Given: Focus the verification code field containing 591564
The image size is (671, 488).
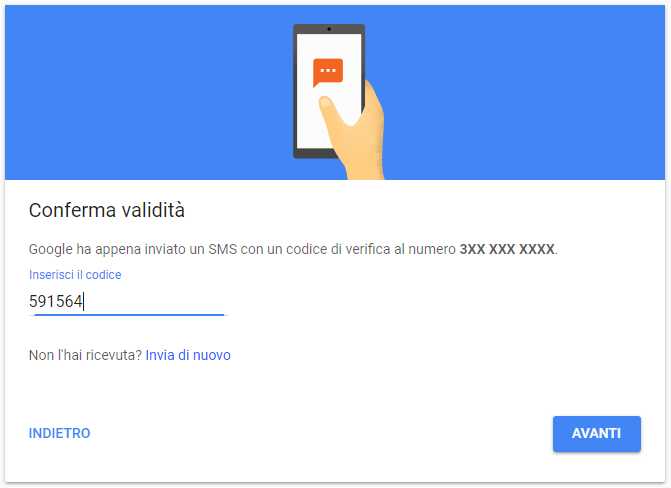Looking at the screenshot, I should 128,301.
